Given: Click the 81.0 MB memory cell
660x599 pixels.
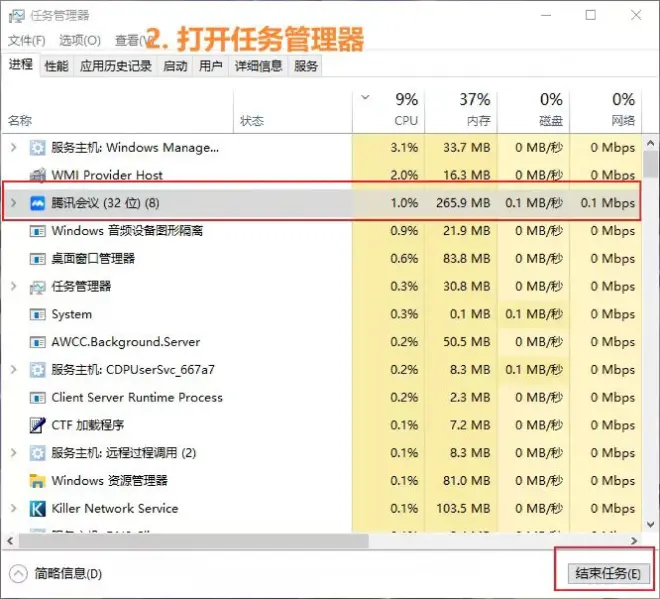Looking at the screenshot, I should tap(466, 481).
